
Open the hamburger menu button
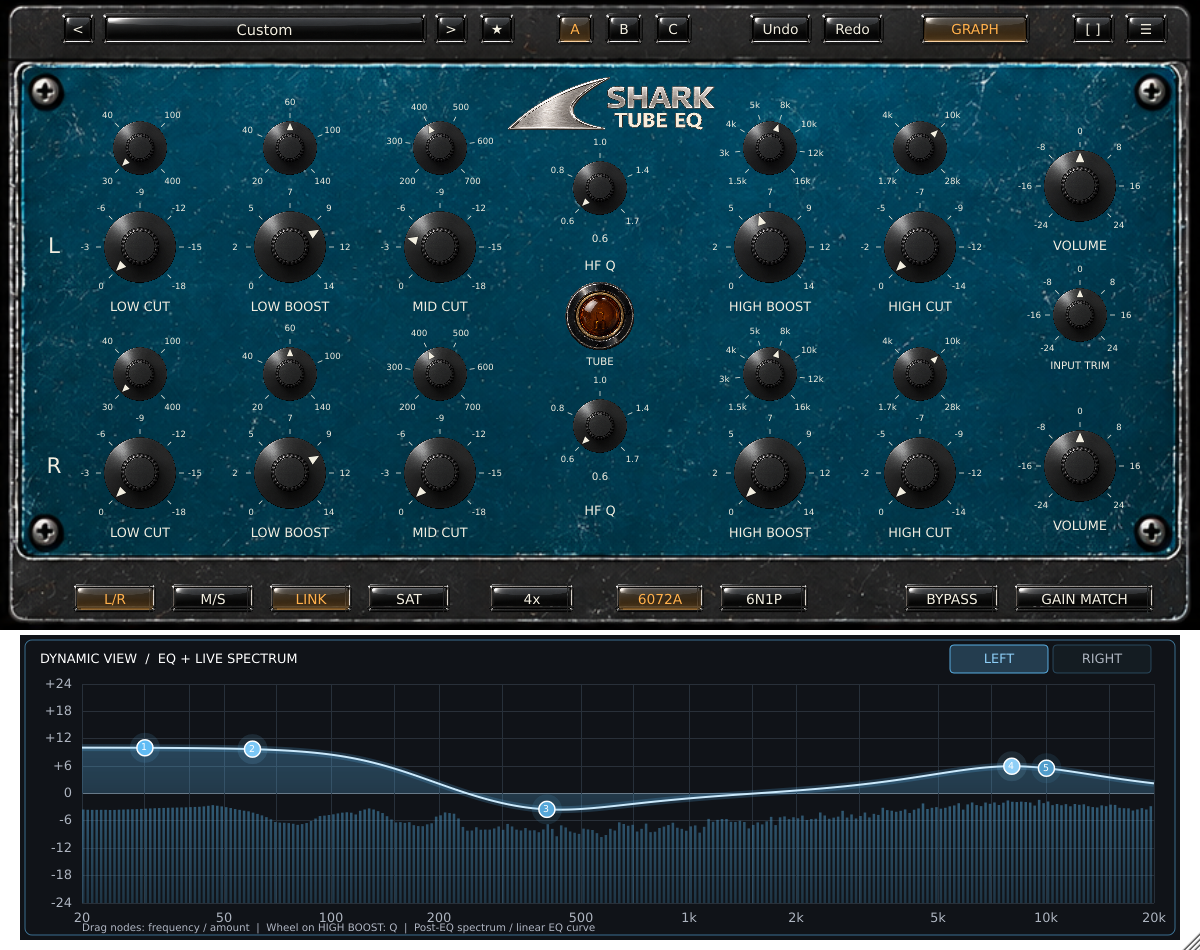[1146, 29]
